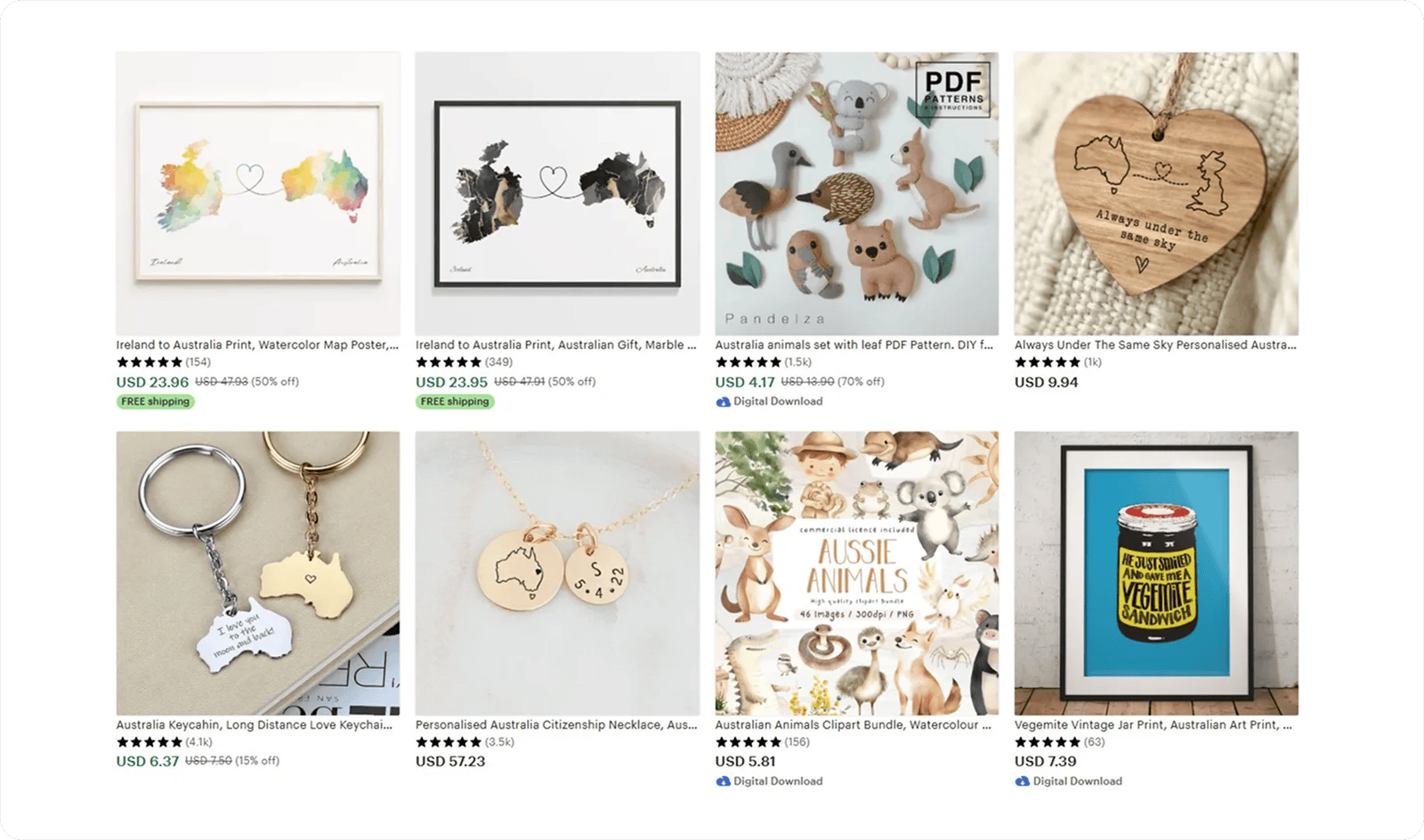Open the gold Australia necklace product image

point(557,573)
